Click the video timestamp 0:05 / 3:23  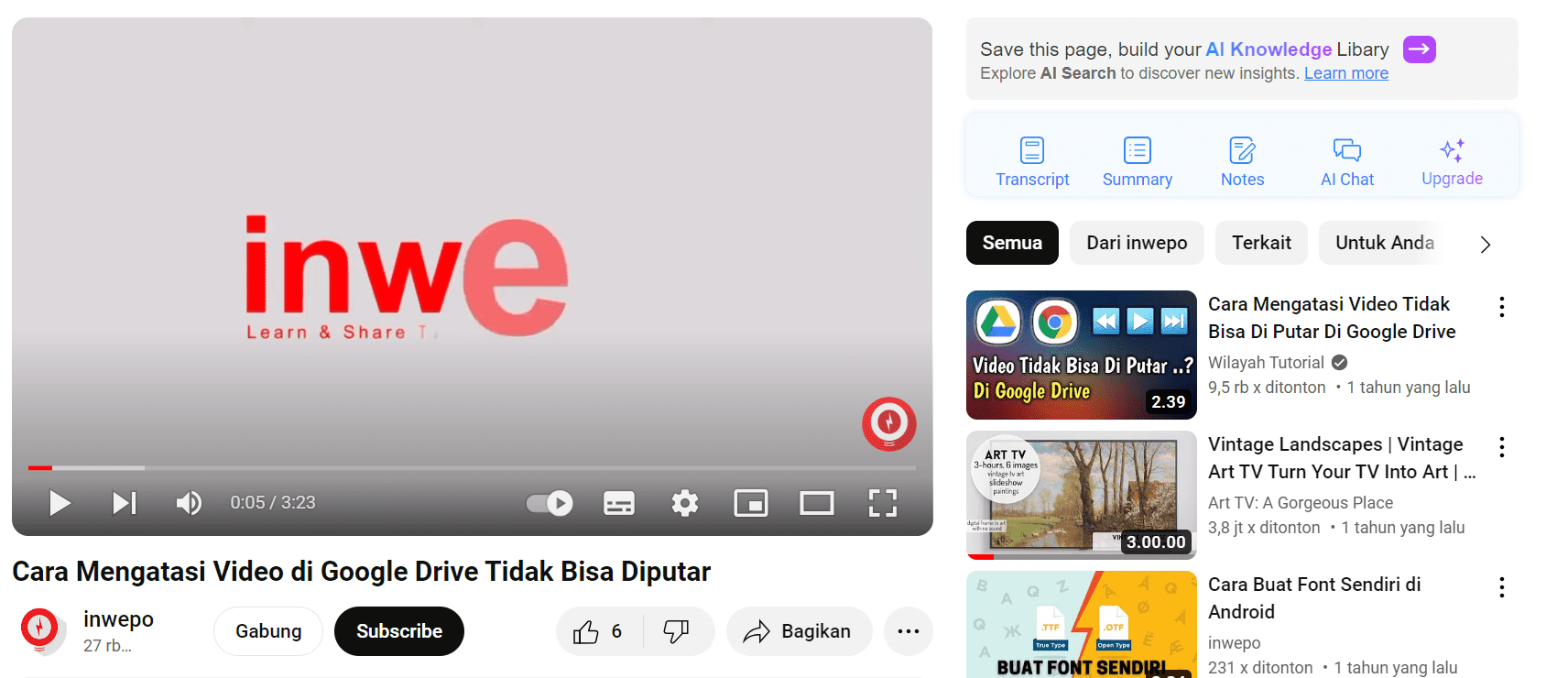pos(273,503)
